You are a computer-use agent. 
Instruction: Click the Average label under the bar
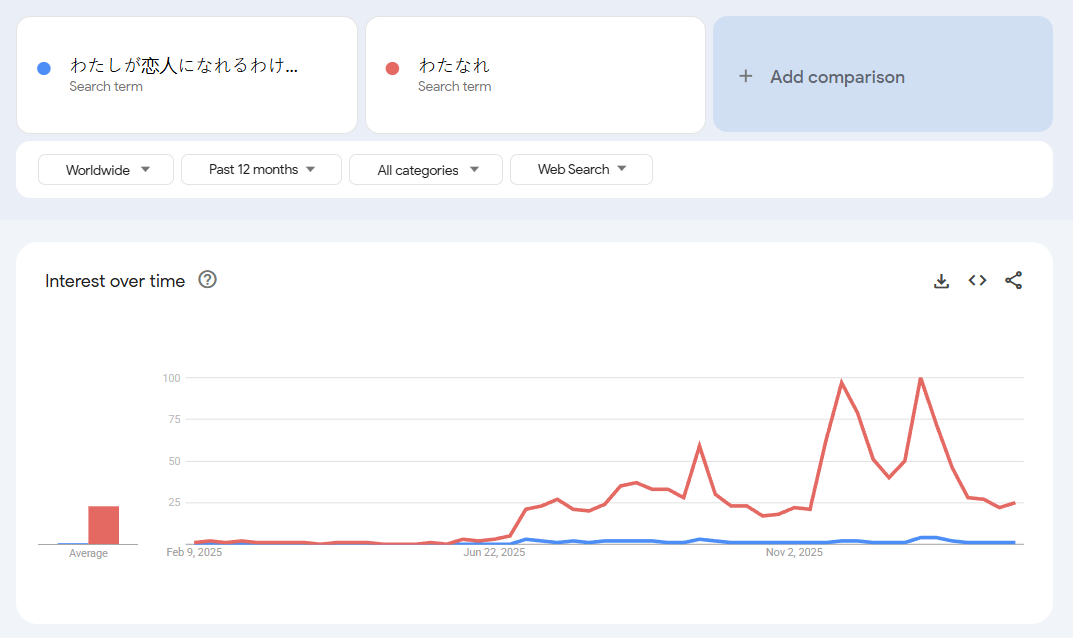pyautogui.click(x=88, y=553)
